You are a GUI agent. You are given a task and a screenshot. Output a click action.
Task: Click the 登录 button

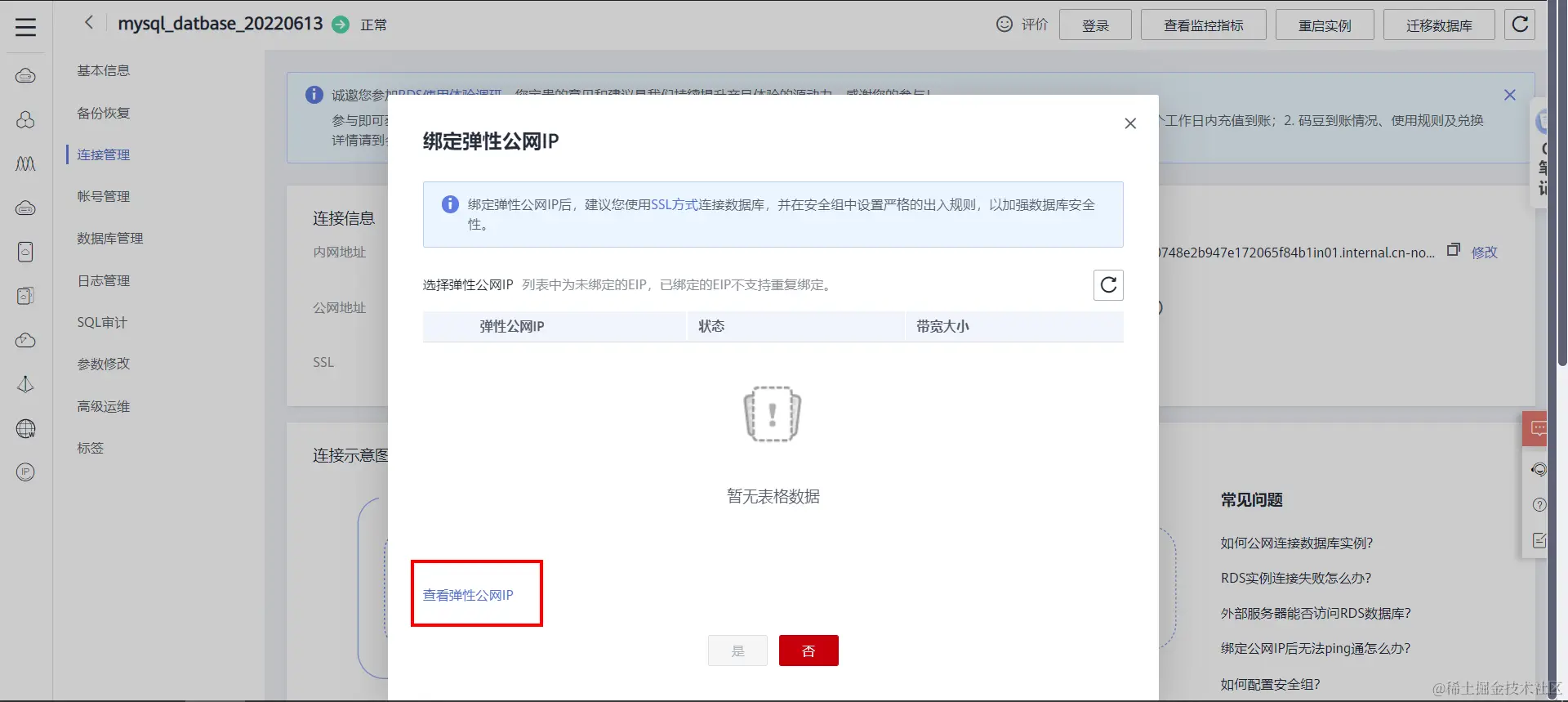1095,25
